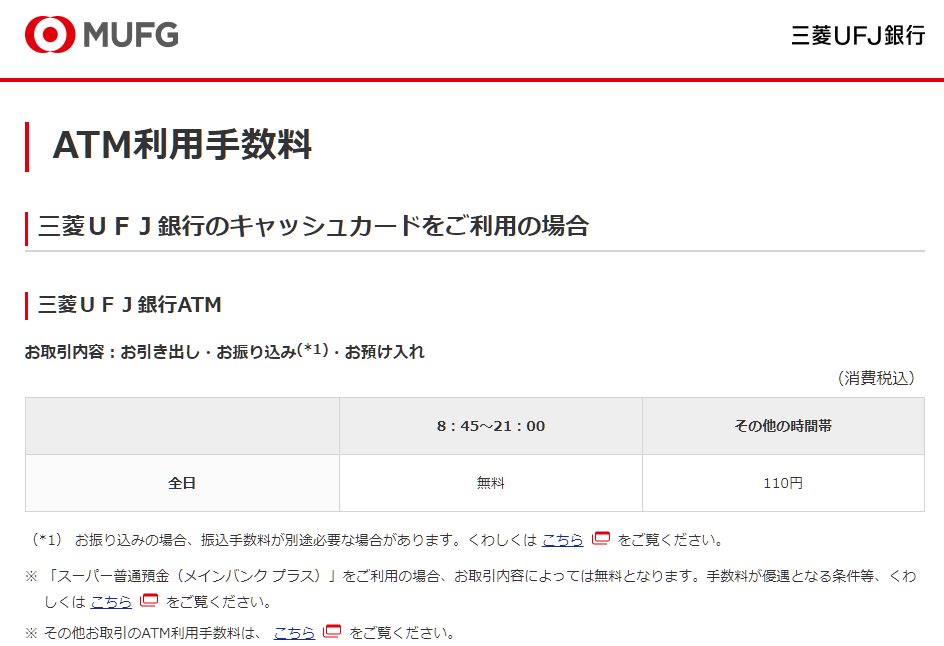This screenshot has width=944, height=646.
Task: Click the new-window icon after the 振込手数料 こちら link
Action: click(x=601, y=538)
